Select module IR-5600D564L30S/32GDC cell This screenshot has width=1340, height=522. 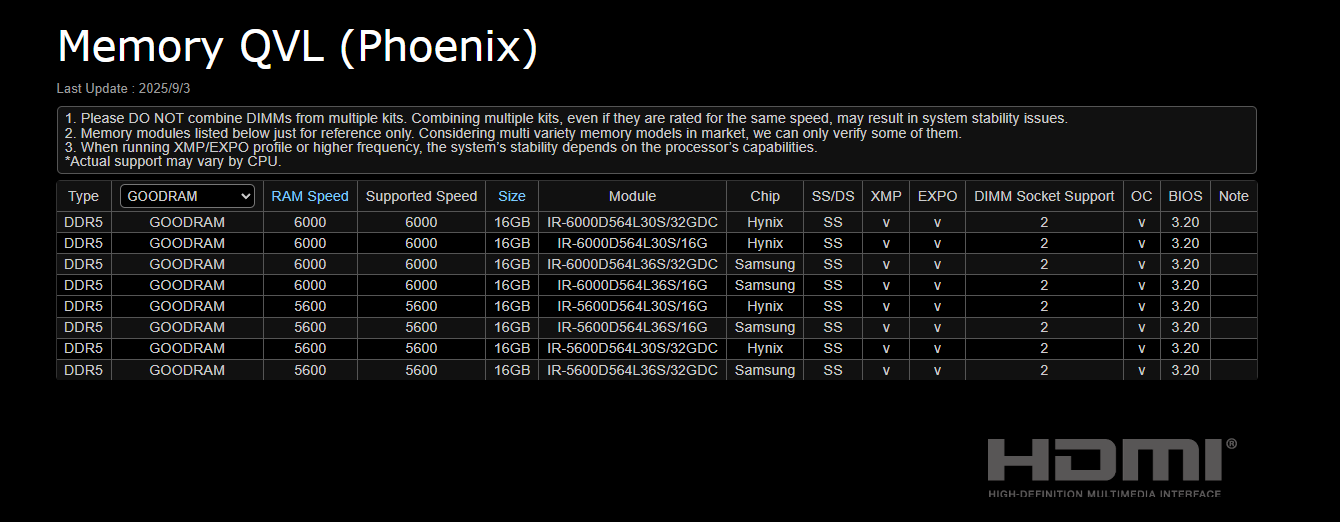click(x=632, y=348)
